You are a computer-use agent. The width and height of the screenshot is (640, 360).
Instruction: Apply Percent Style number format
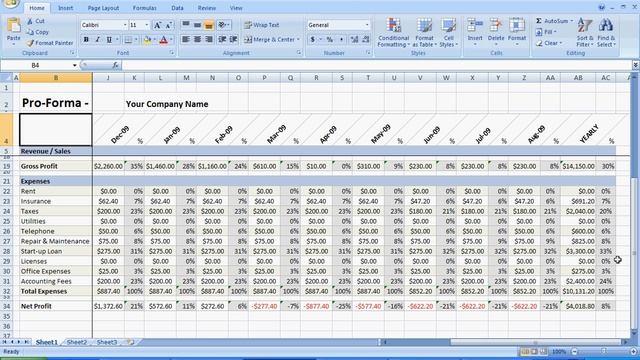(329, 40)
